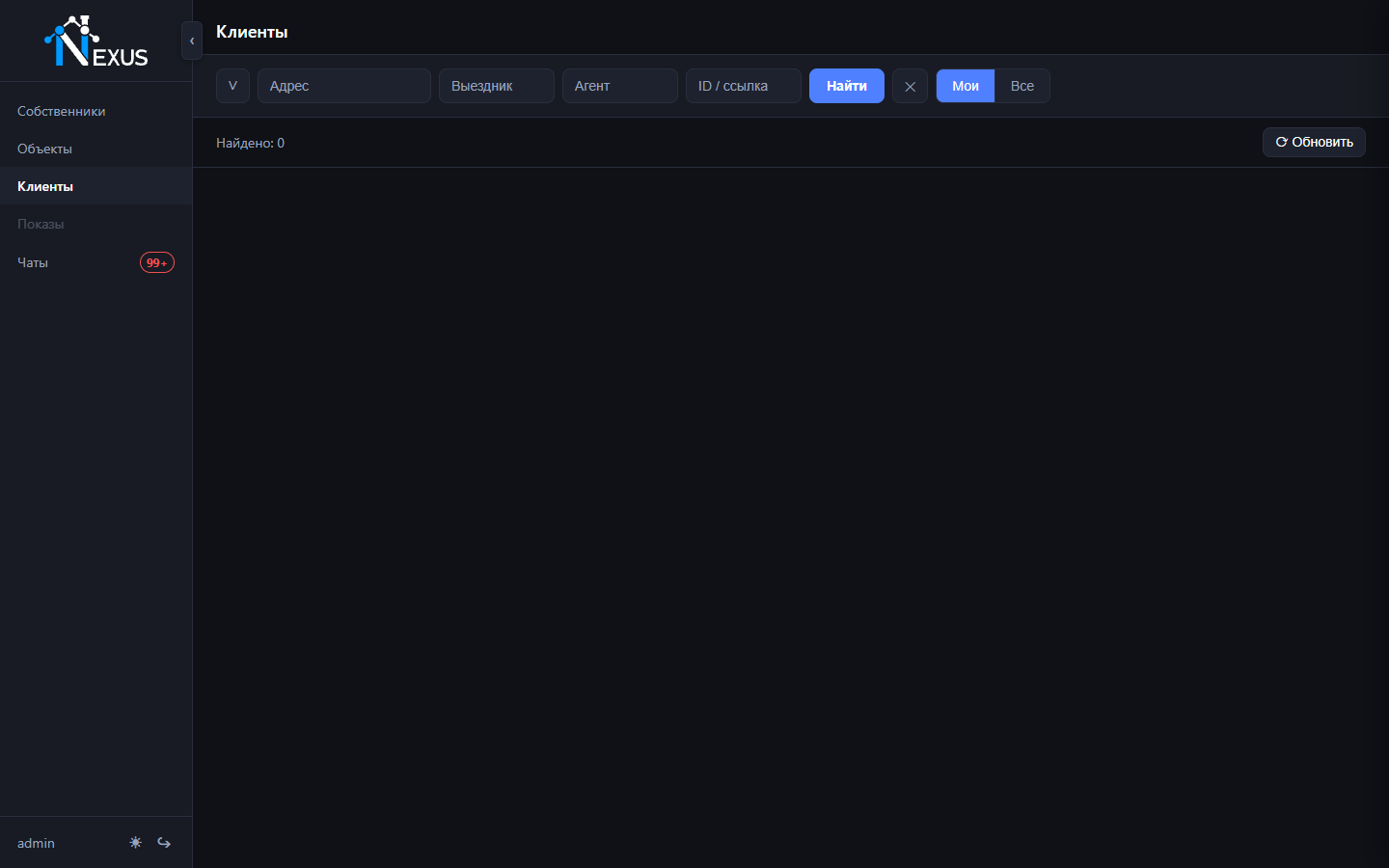Click the Nexus logo

(96, 41)
